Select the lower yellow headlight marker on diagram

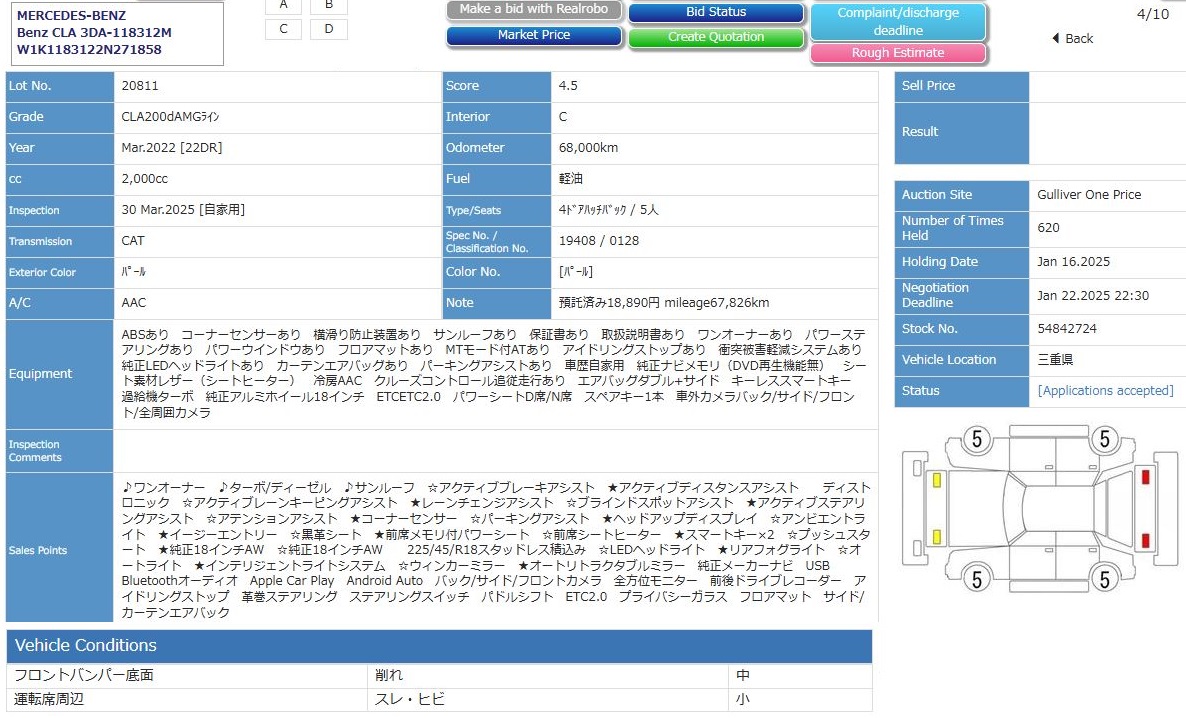937,533
